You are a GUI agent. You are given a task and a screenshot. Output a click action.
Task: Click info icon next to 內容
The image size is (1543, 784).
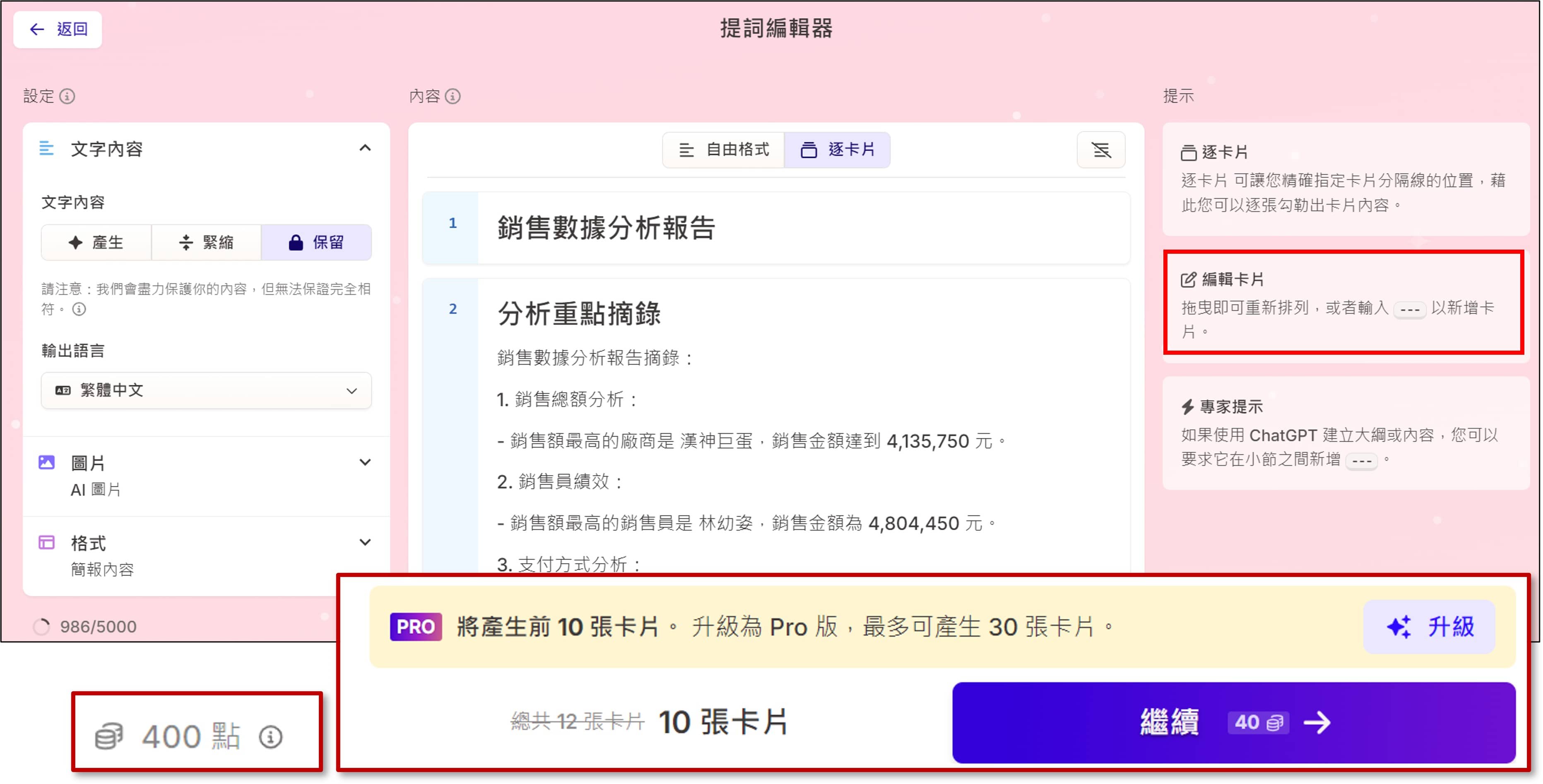click(453, 96)
